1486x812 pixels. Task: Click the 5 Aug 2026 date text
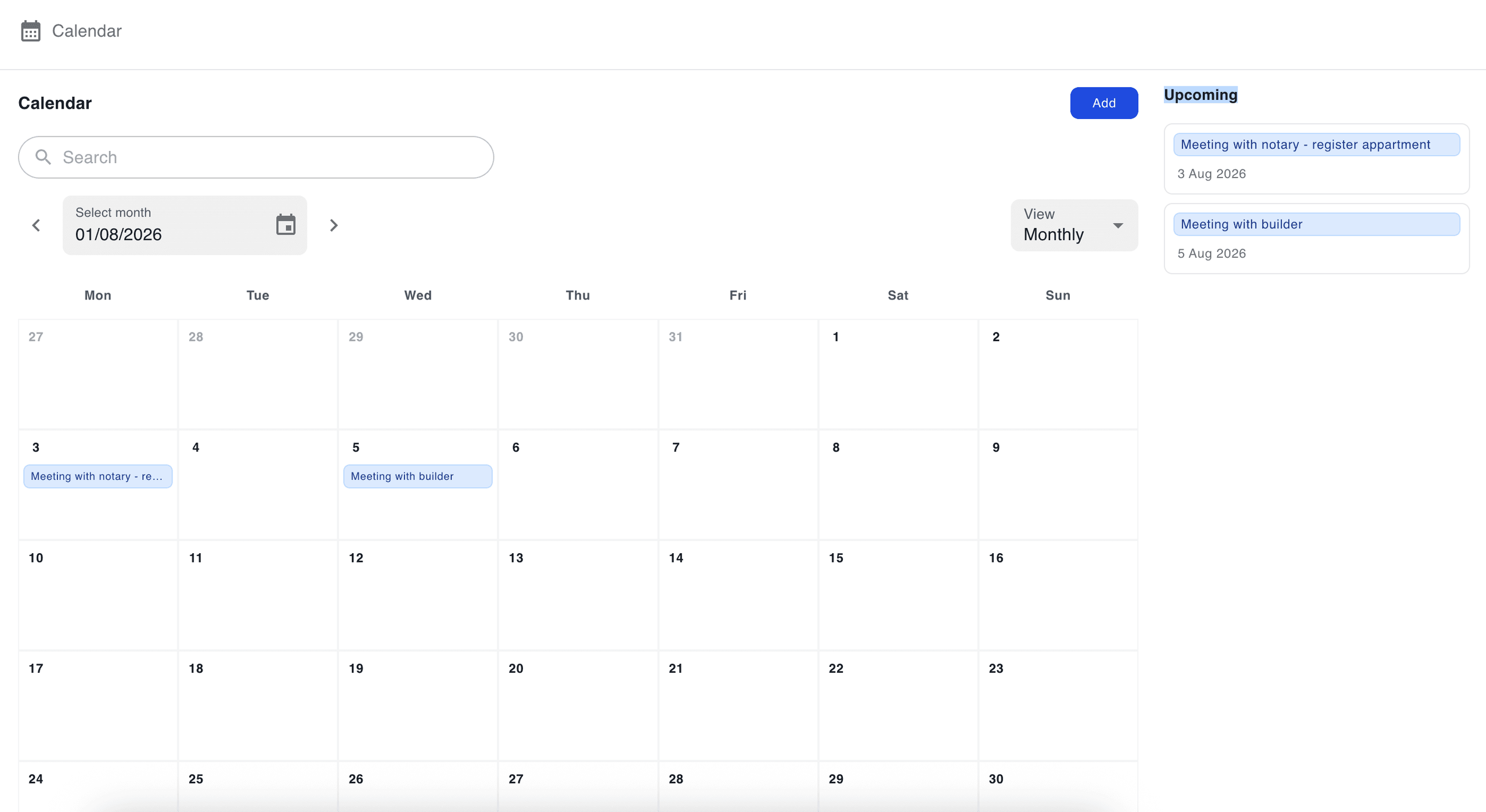click(x=1211, y=253)
